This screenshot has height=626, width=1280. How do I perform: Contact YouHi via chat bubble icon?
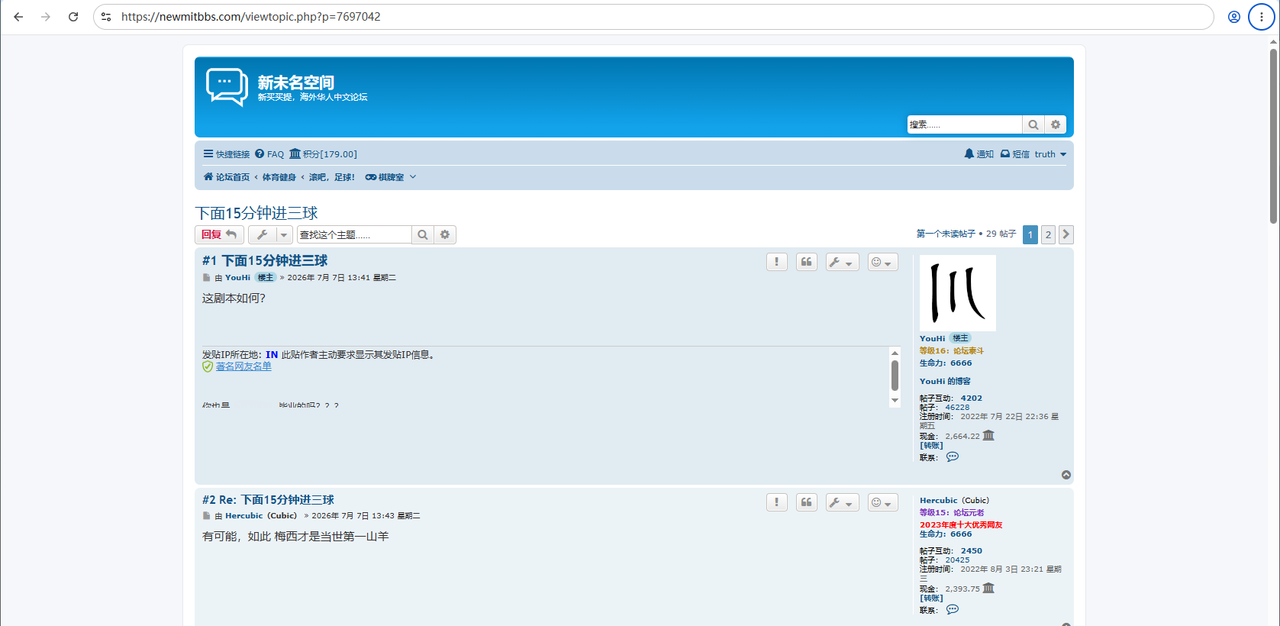[x=952, y=456]
